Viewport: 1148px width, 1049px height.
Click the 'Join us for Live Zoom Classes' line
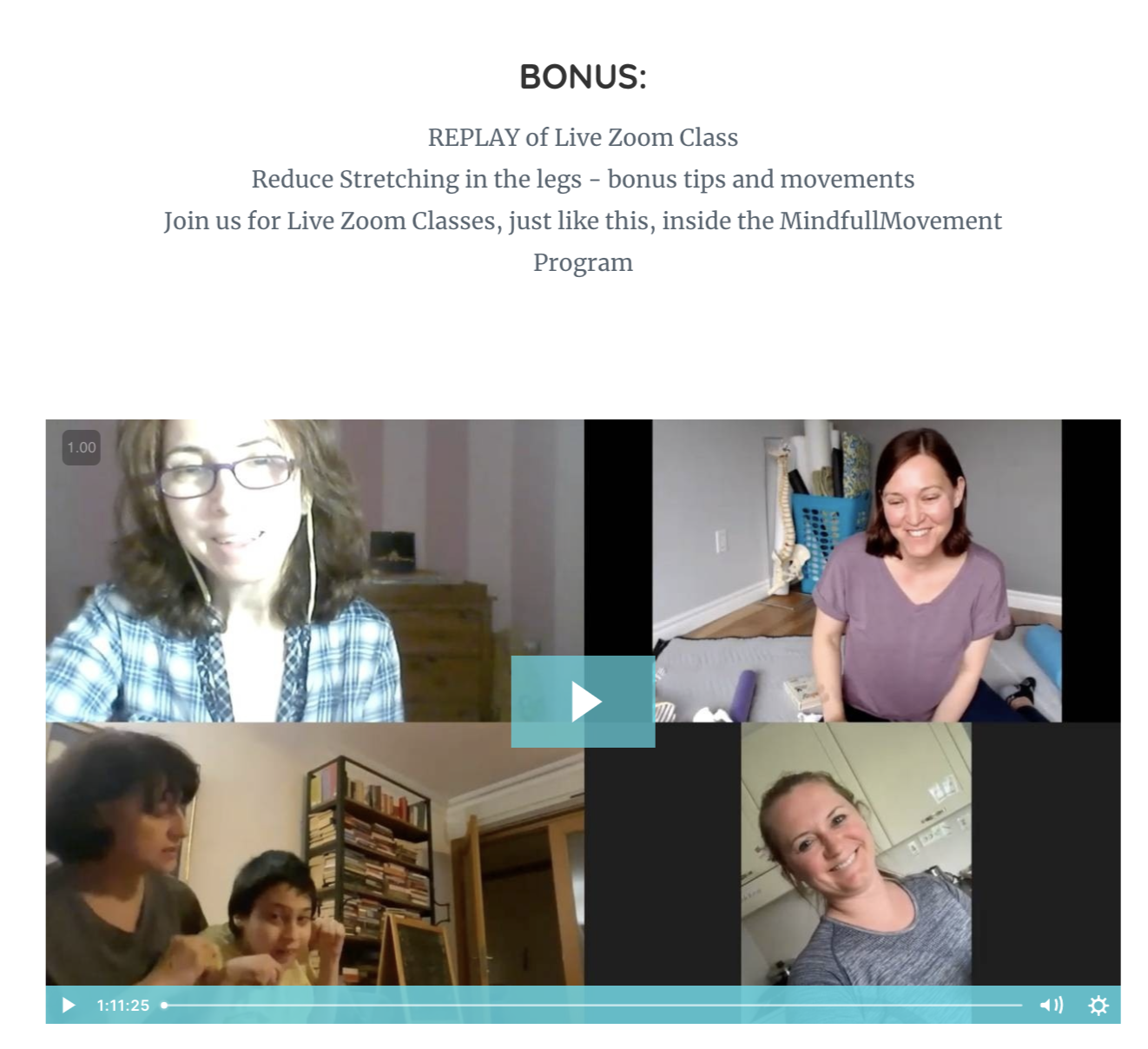point(583,221)
